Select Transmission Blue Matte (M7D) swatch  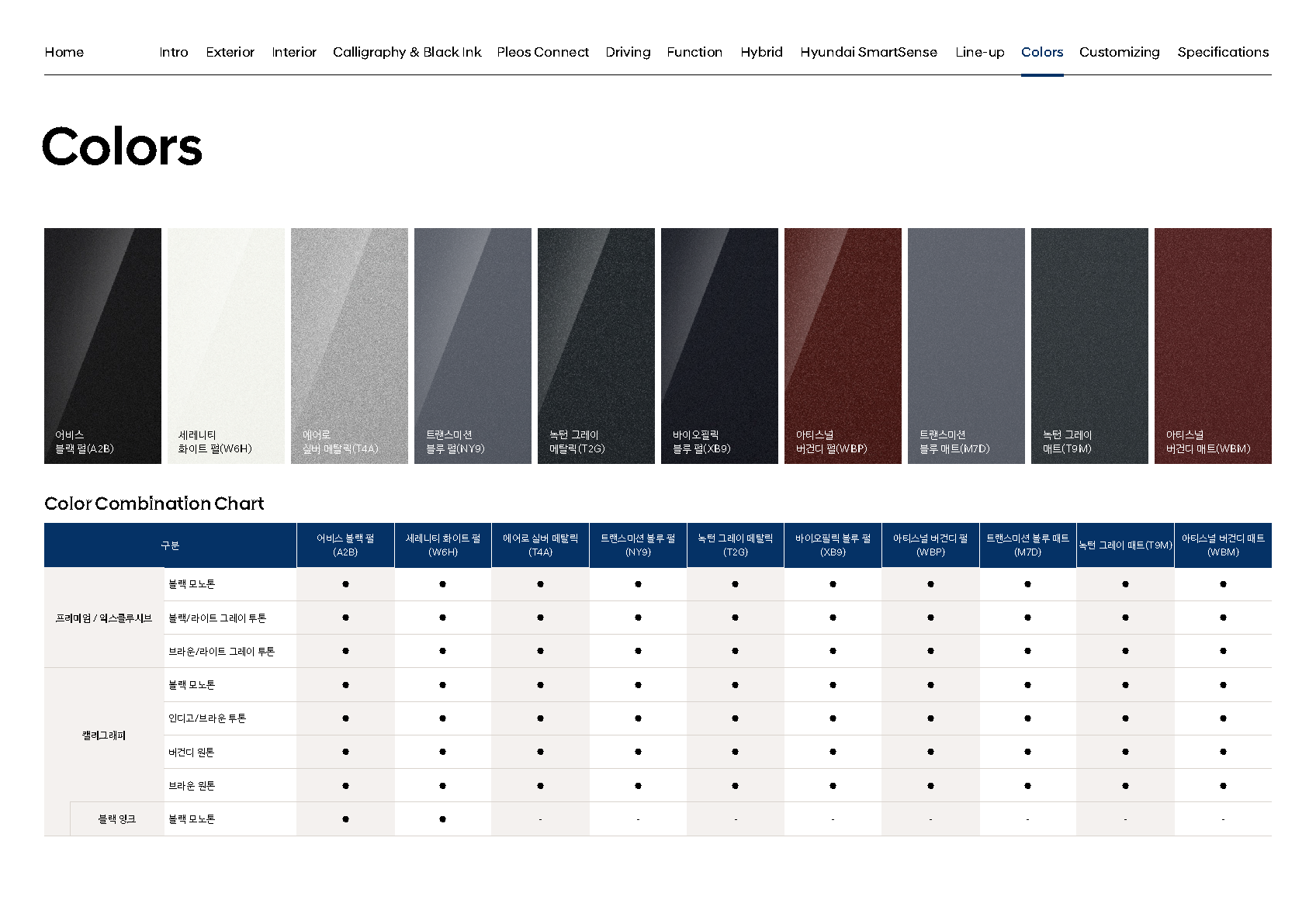click(x=966, y=346)
